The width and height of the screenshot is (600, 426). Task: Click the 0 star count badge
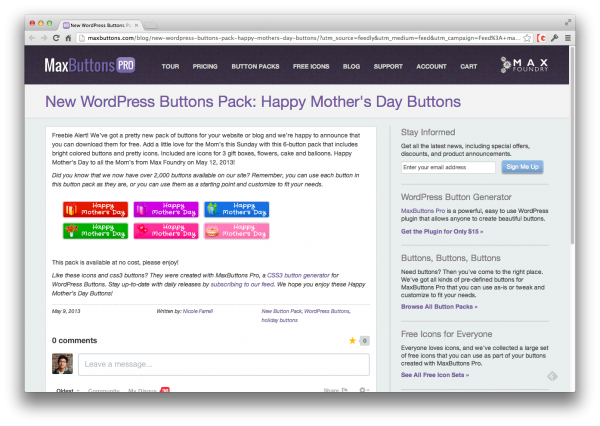click(x=365, y=341)
